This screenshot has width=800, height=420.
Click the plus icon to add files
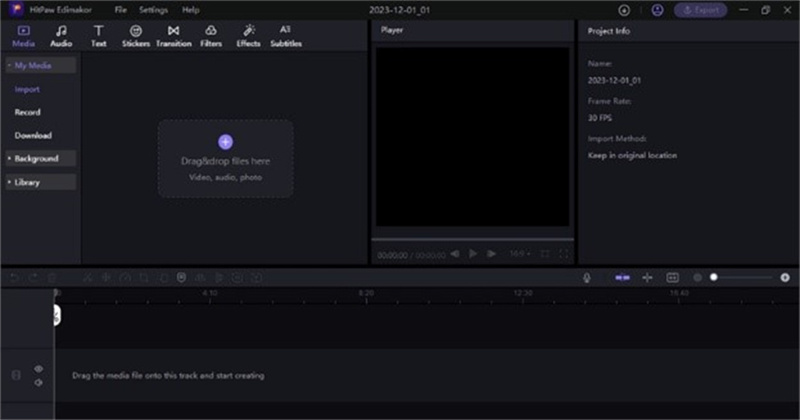[x=226, y=142]
